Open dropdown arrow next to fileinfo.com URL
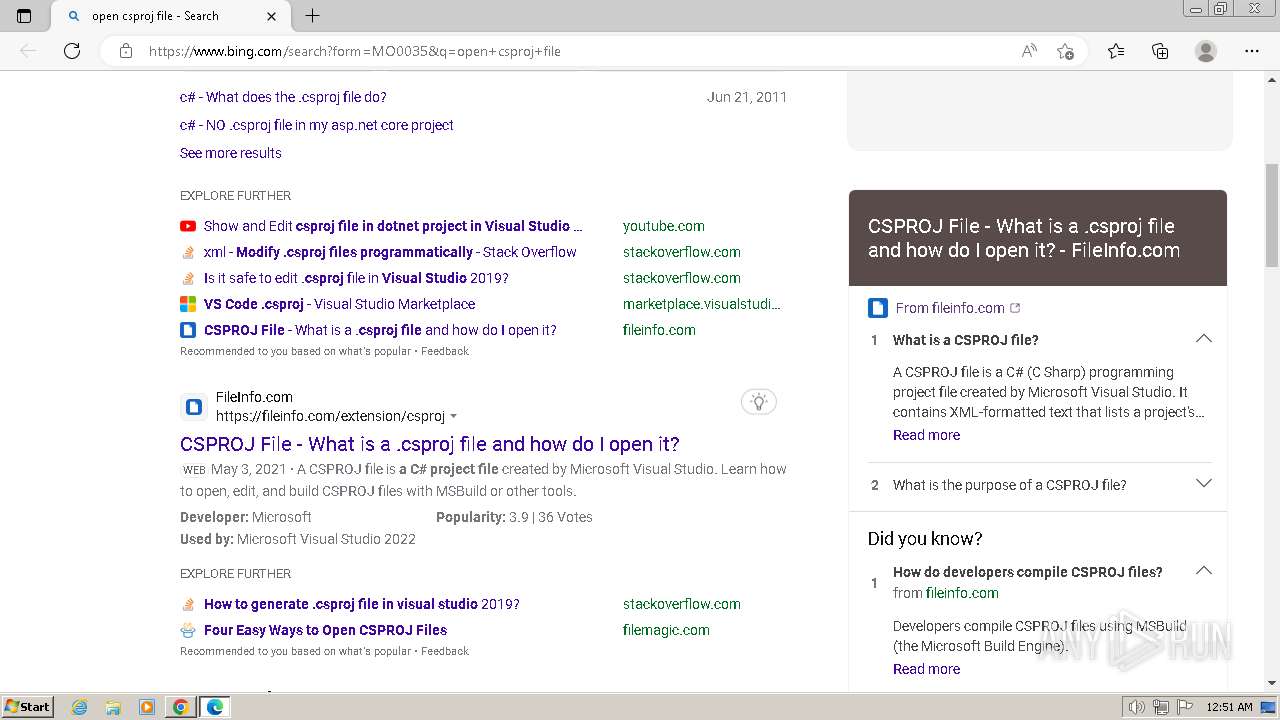1280x720 pixels. click(x=453, y=416)
